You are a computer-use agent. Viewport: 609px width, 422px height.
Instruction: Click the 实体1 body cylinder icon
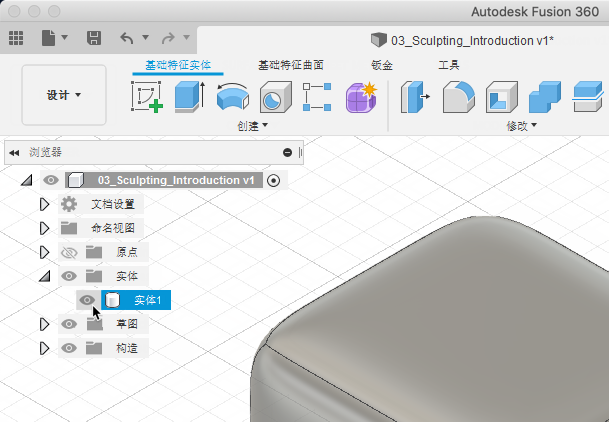tap(112, 300)
